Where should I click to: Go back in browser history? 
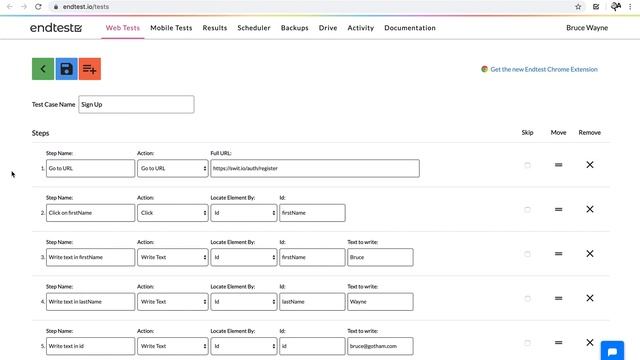9,7
